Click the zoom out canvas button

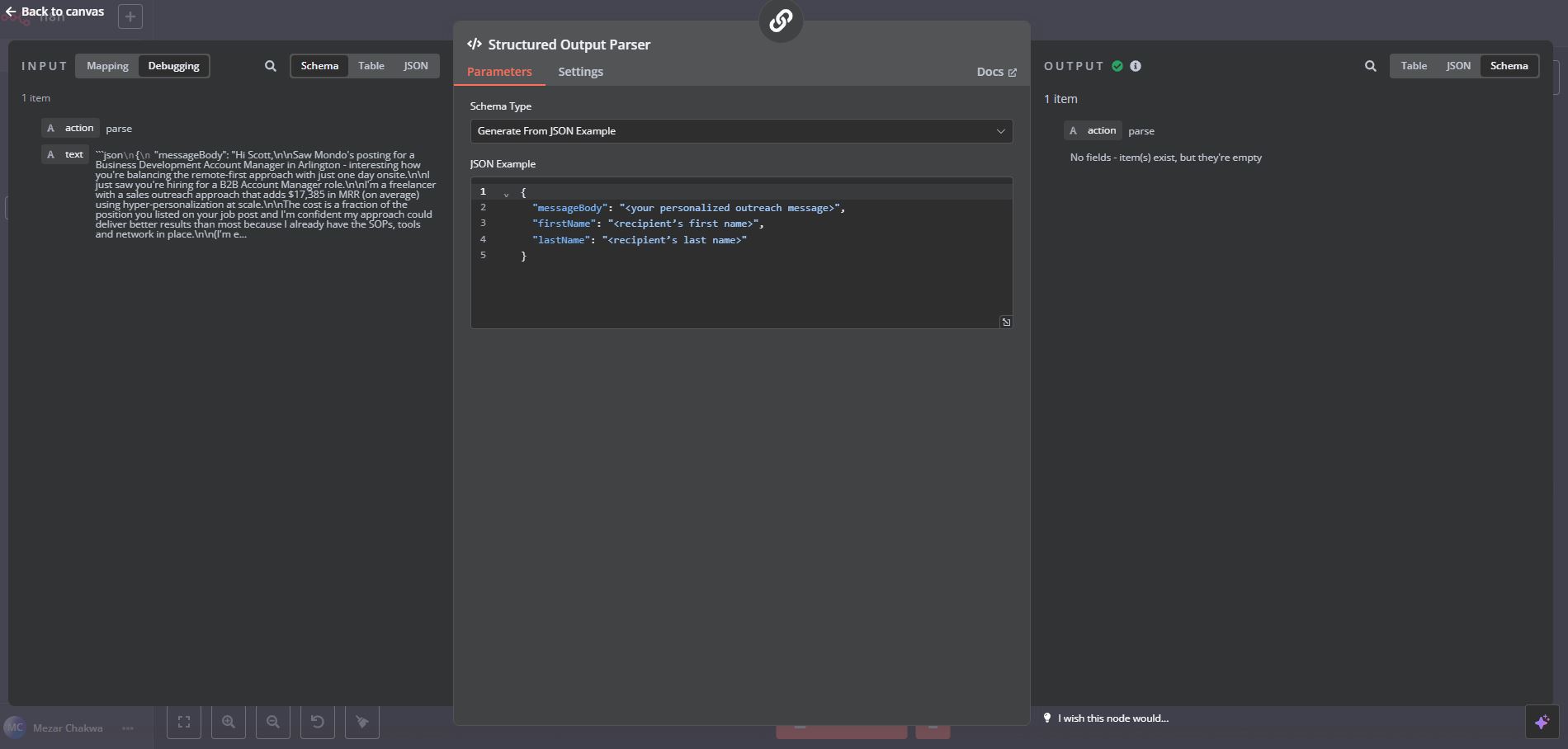coord(273,722)
